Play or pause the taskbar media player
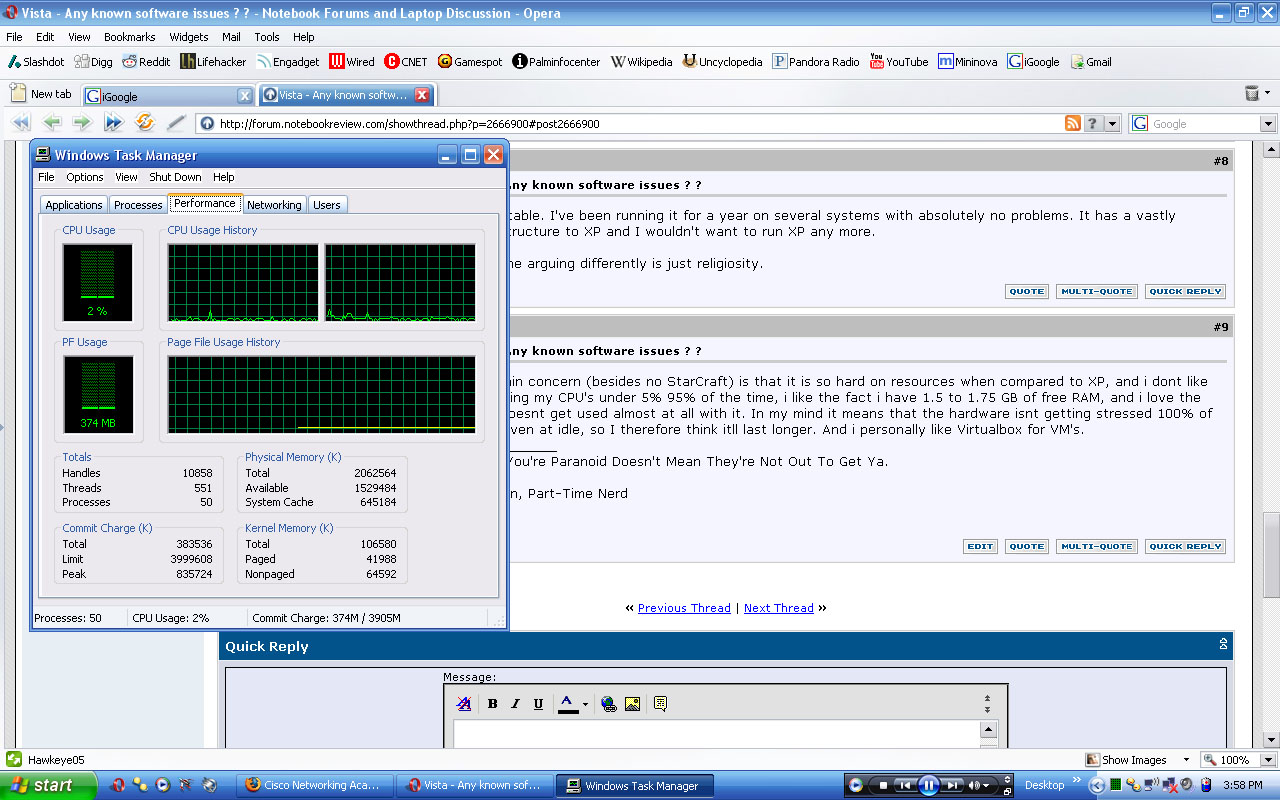The height and width of the screenshot is (800, 1280). [x=929, y=785]
